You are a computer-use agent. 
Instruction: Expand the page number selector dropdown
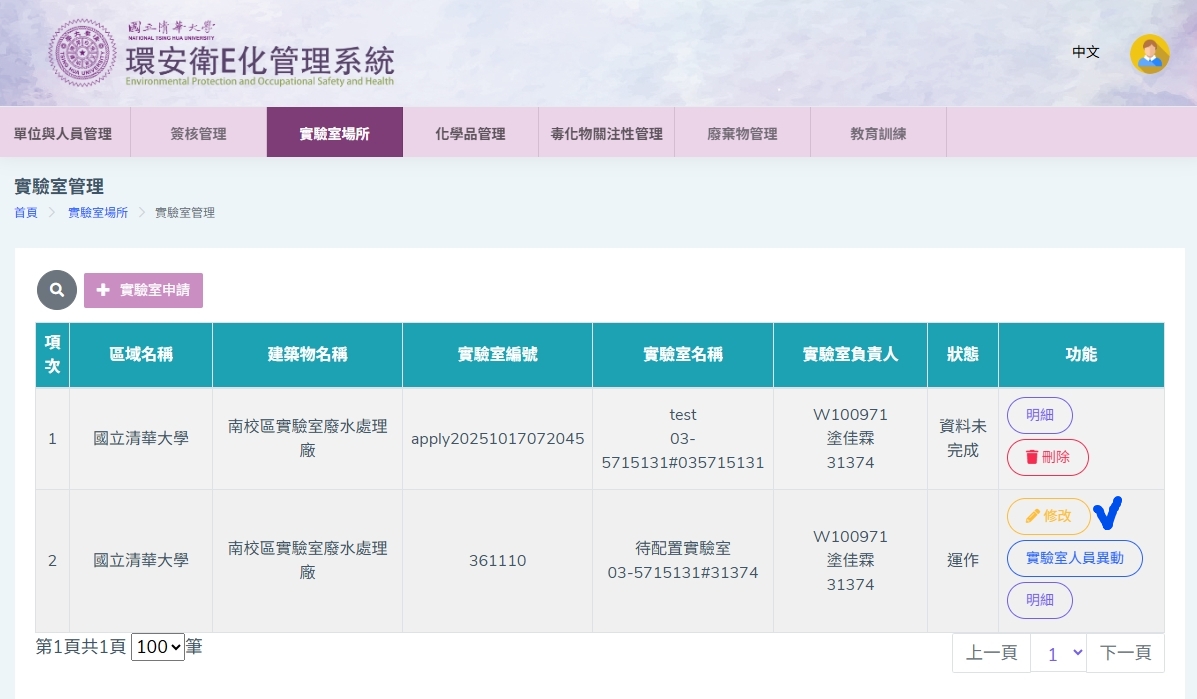click(x=1059, y=653)
